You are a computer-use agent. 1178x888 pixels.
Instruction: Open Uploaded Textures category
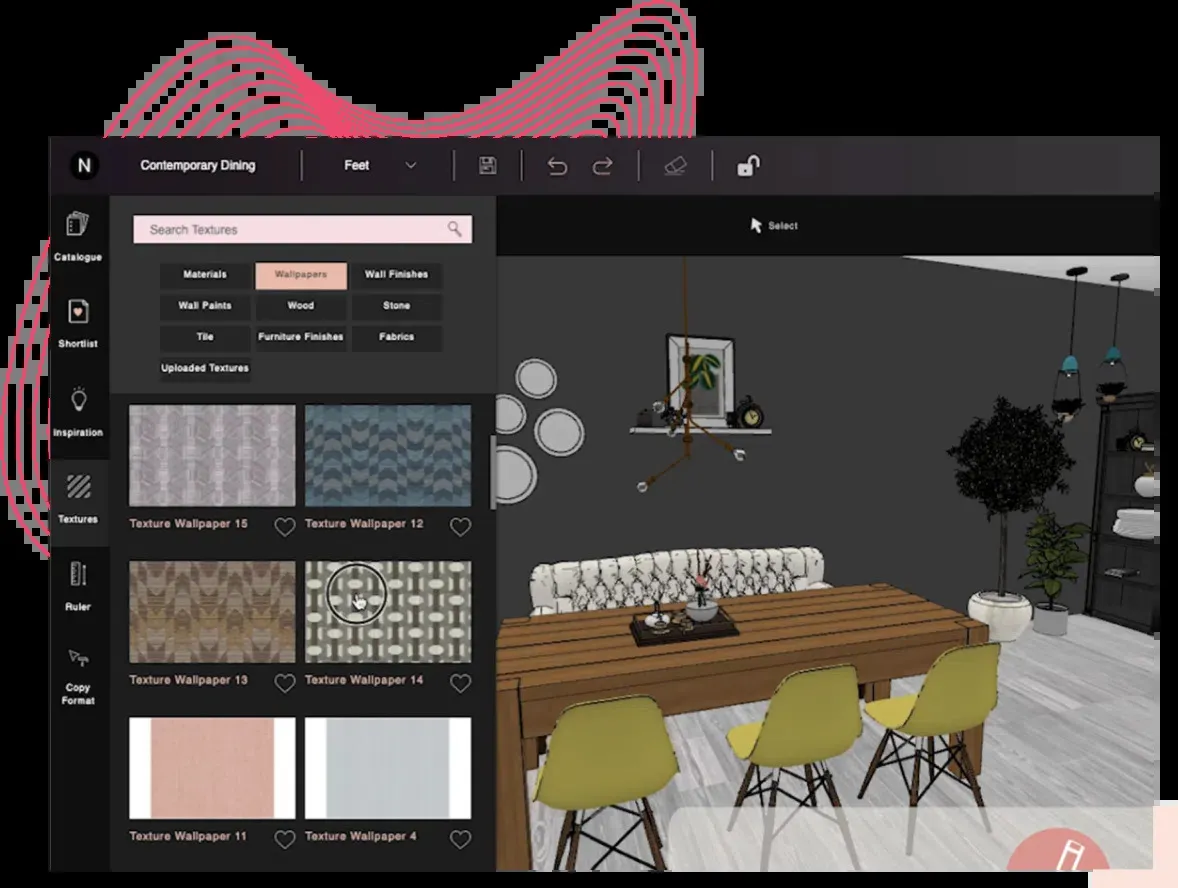click(205, 368)
